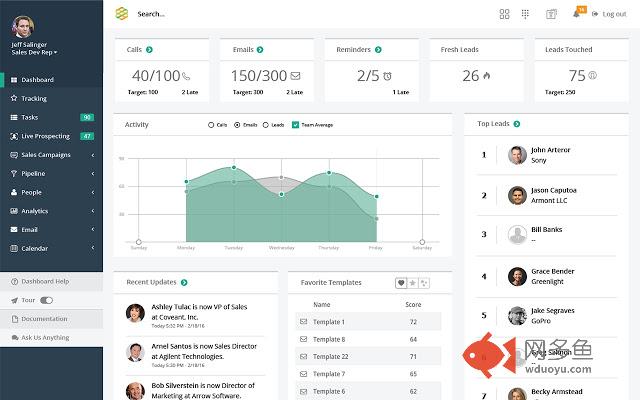Select star filter in Favorite Templates
640x400 pixels.
tap(413, 283)
